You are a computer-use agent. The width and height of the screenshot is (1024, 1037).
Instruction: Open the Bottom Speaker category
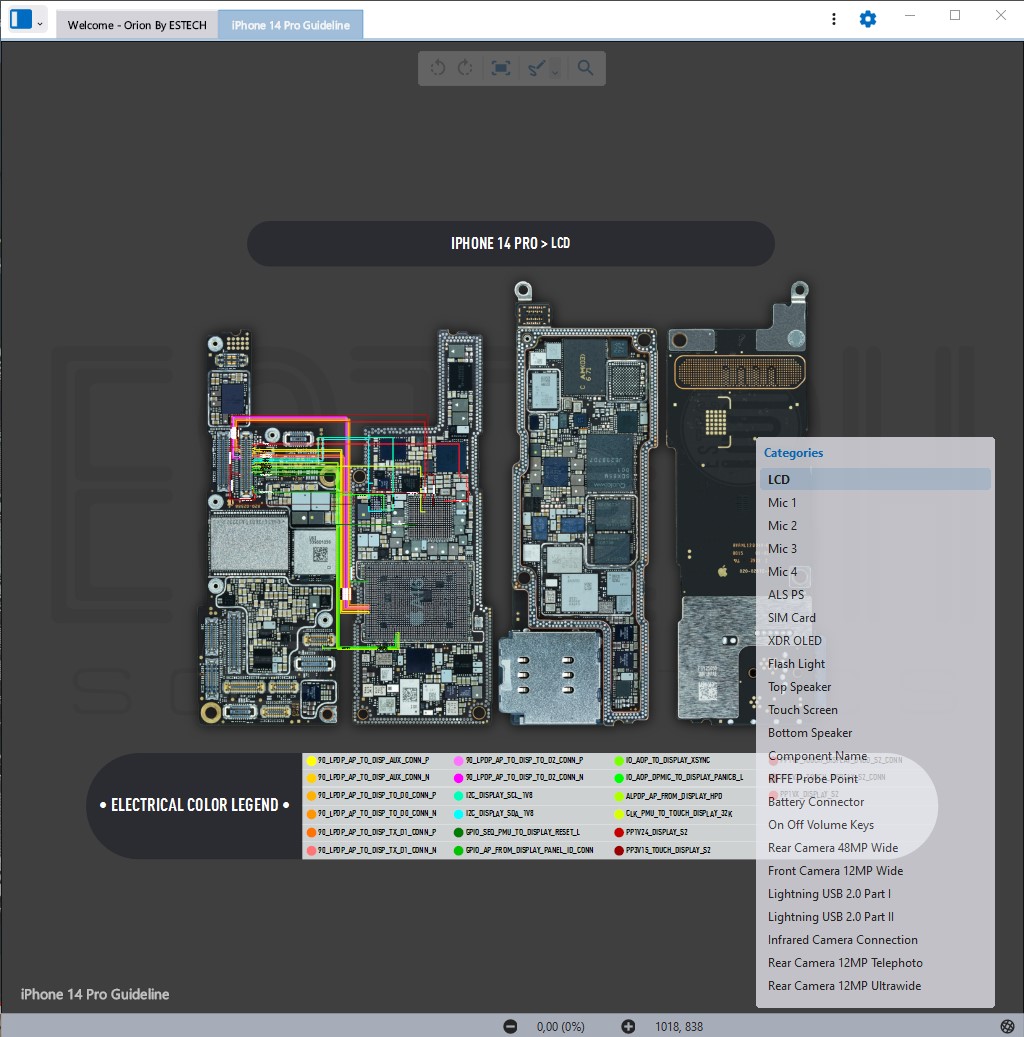coord(875,733)
